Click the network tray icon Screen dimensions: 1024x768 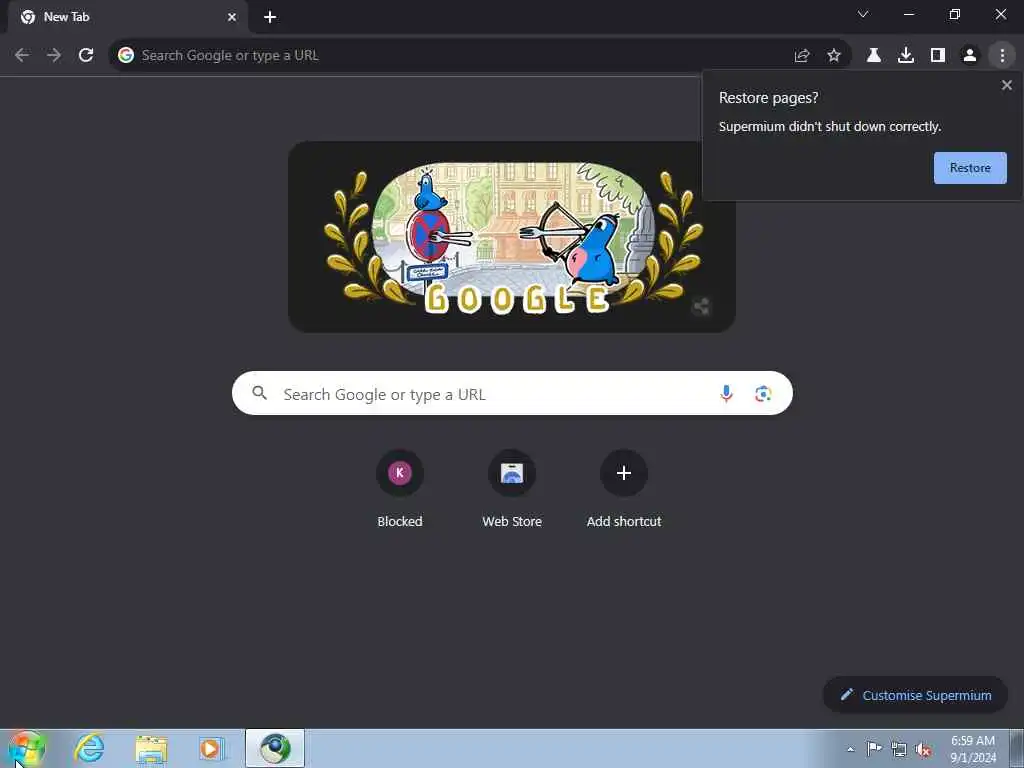click(899, 749)
